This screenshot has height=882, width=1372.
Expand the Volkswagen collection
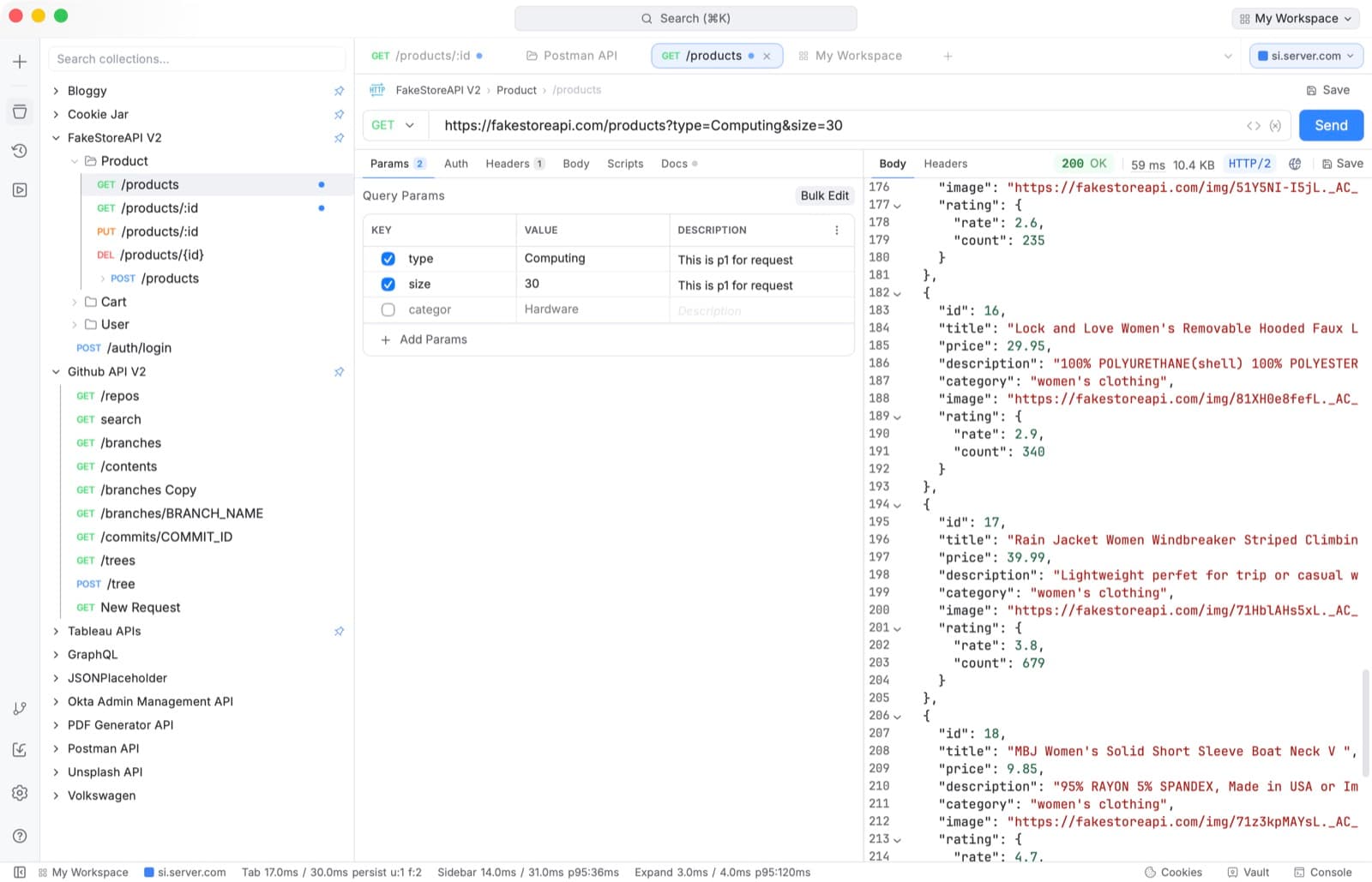pos(56,796)
